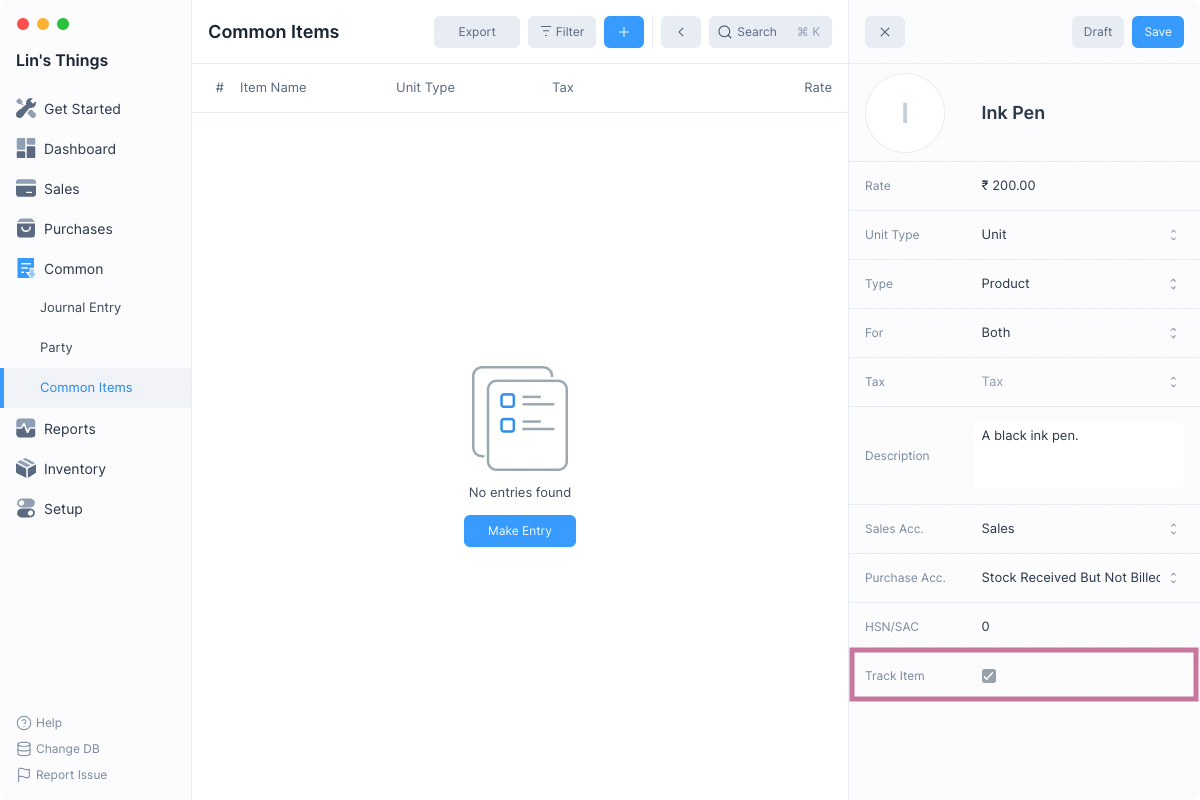
Task: Click the Sales card icon
Action: (26, 189)
